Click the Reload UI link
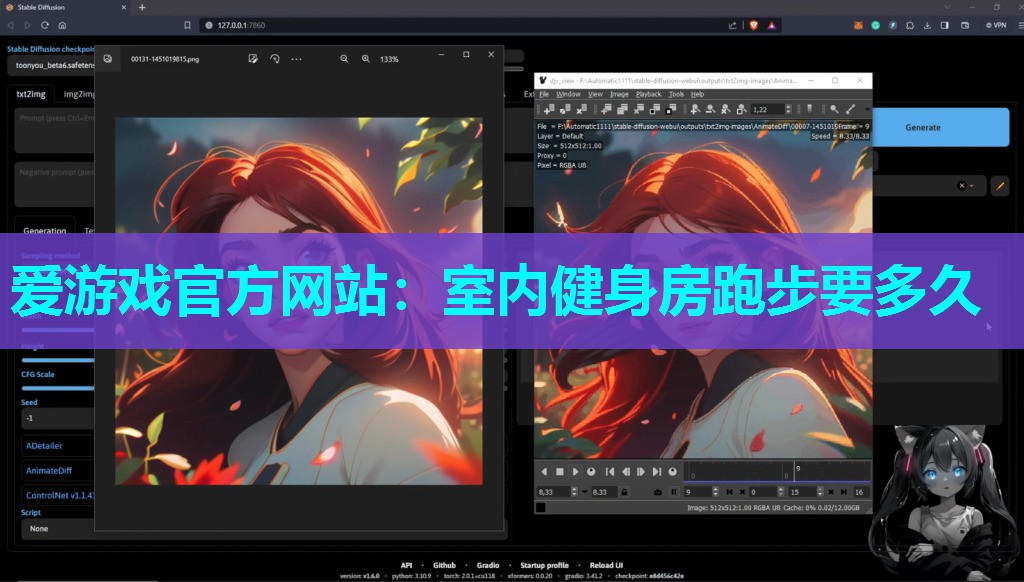Image resolution: width=1024 pixels, height=582 pixels. click(606, 565)
